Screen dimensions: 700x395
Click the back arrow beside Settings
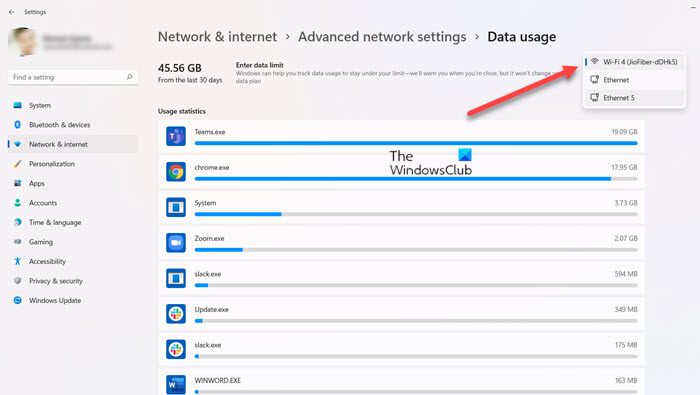point(12,12)
